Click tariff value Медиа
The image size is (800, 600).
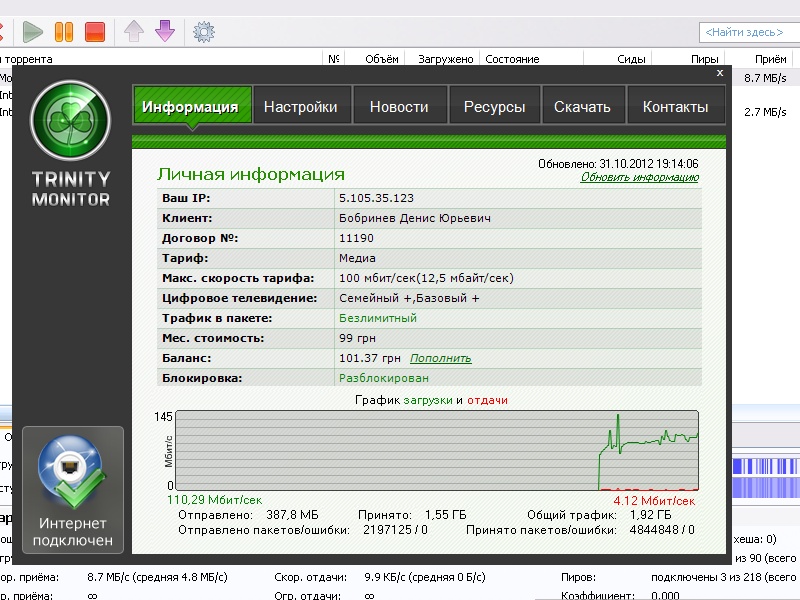coord(357,258)
